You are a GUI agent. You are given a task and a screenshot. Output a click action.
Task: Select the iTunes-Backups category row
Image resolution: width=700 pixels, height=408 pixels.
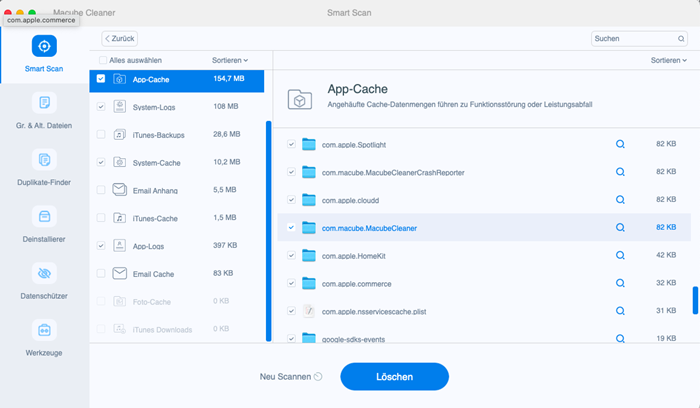[x=177, y=134]
